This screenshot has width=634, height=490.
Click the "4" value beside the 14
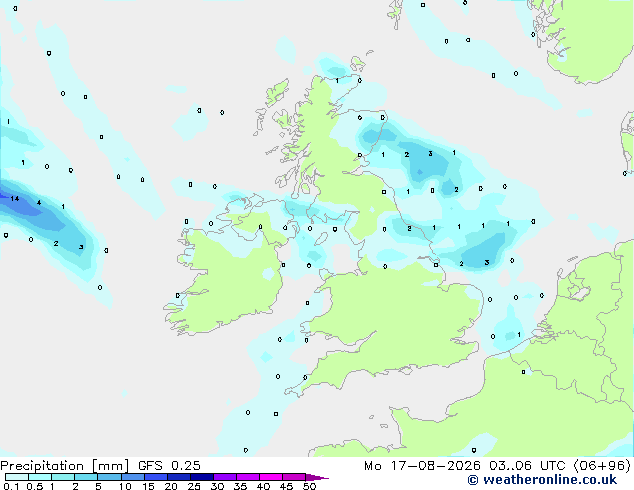coord(39,203)
